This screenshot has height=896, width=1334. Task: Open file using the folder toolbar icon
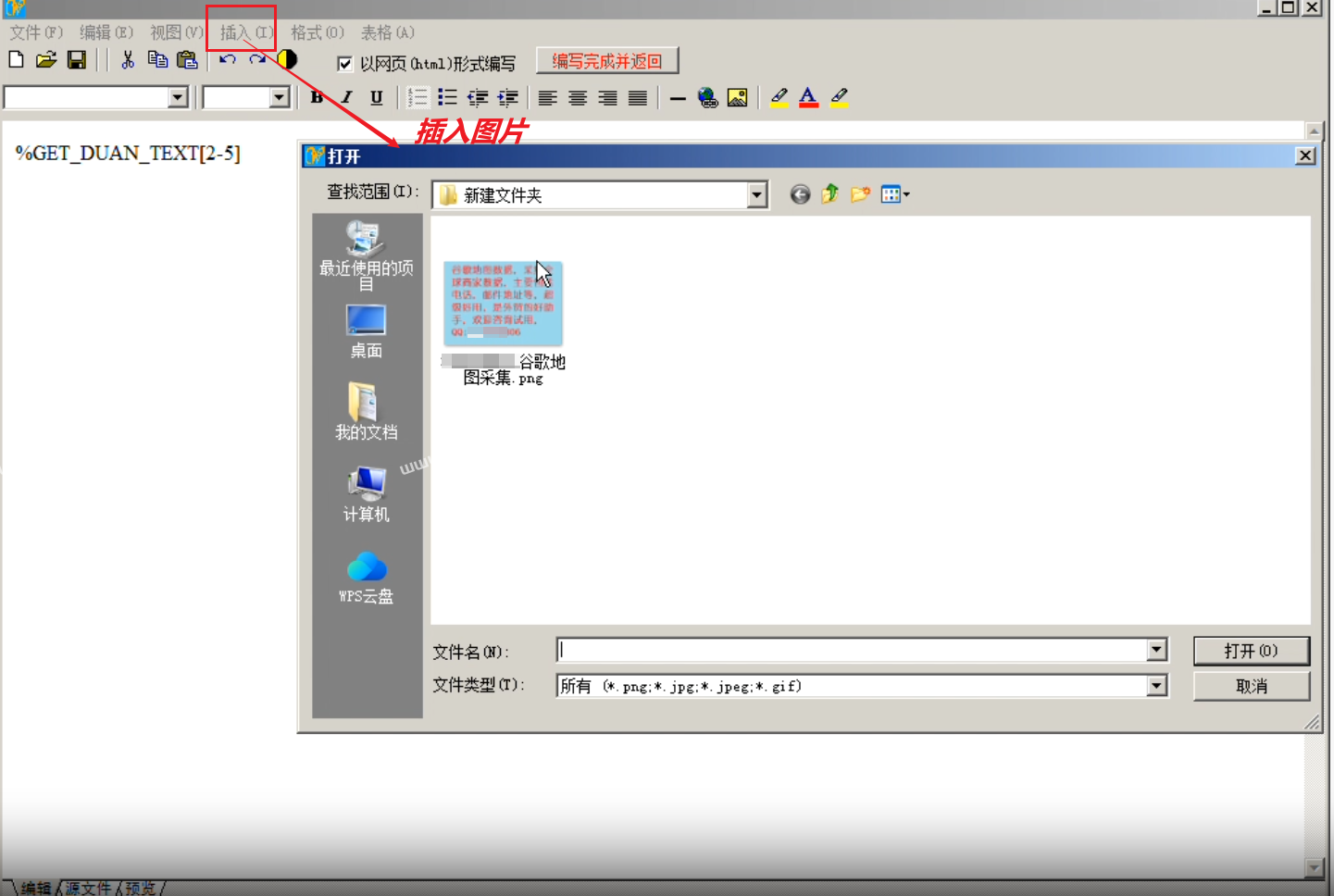click(46, 60)
